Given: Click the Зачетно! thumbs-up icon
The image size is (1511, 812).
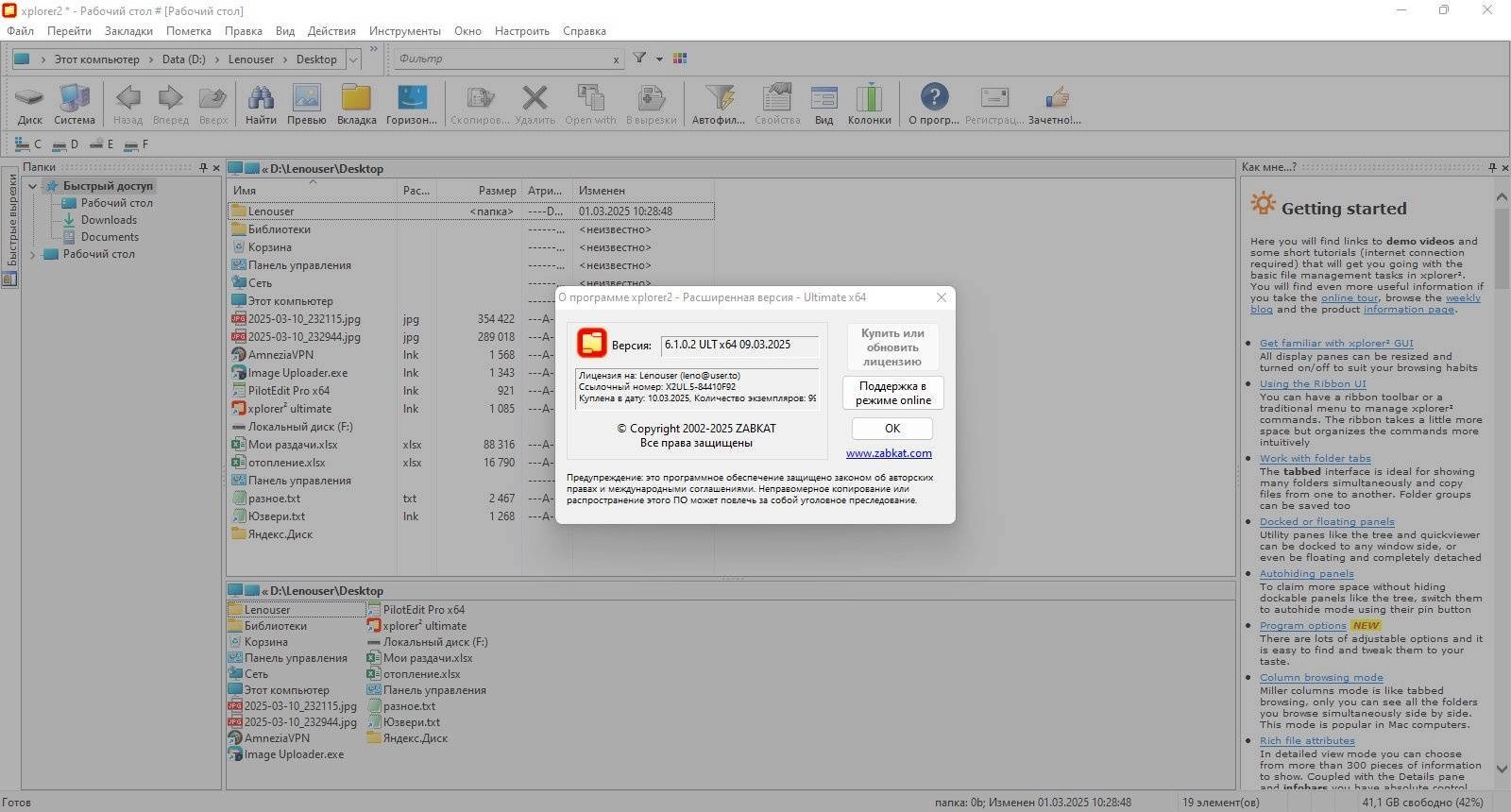Looking at the screenshot, I should (1055, 104).
